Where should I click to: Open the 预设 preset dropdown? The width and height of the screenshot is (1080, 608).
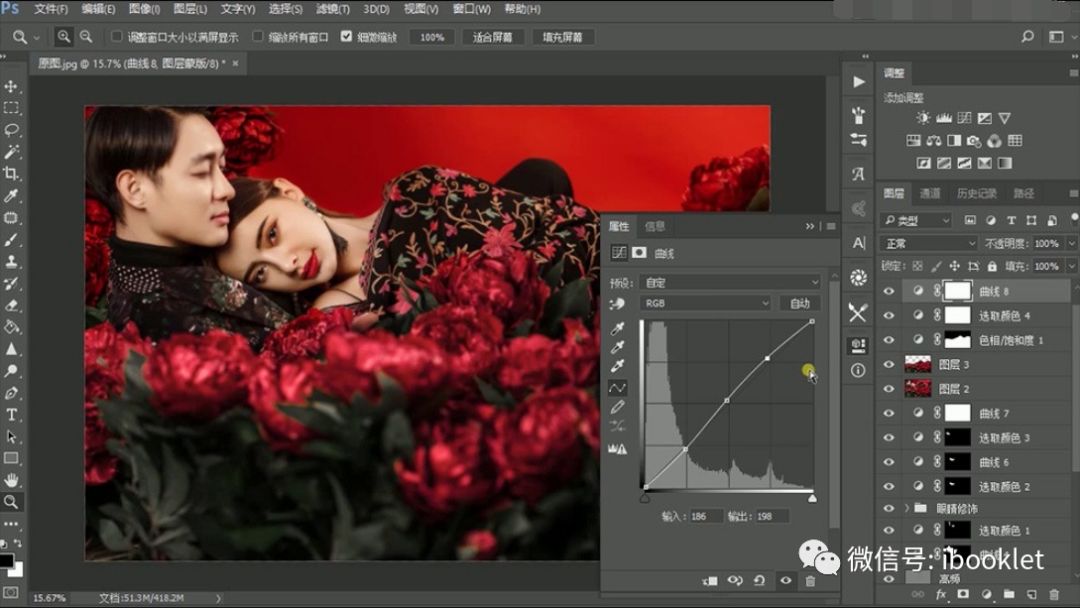730,283
